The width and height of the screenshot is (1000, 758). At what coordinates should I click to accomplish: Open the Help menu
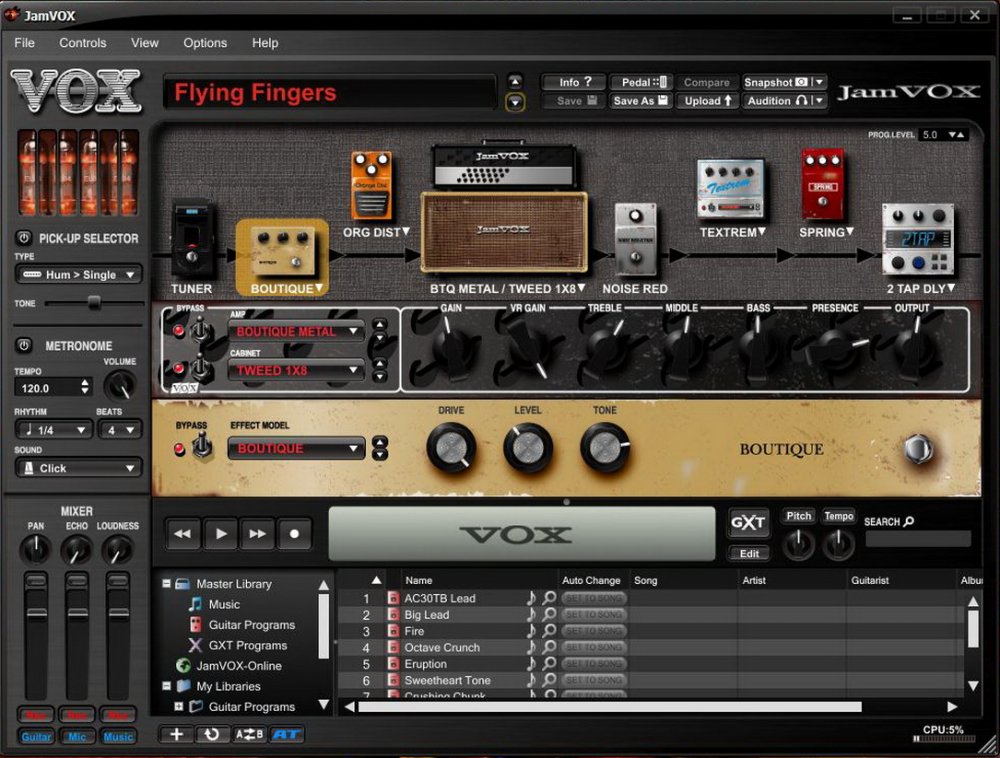(x=265, y=43)
